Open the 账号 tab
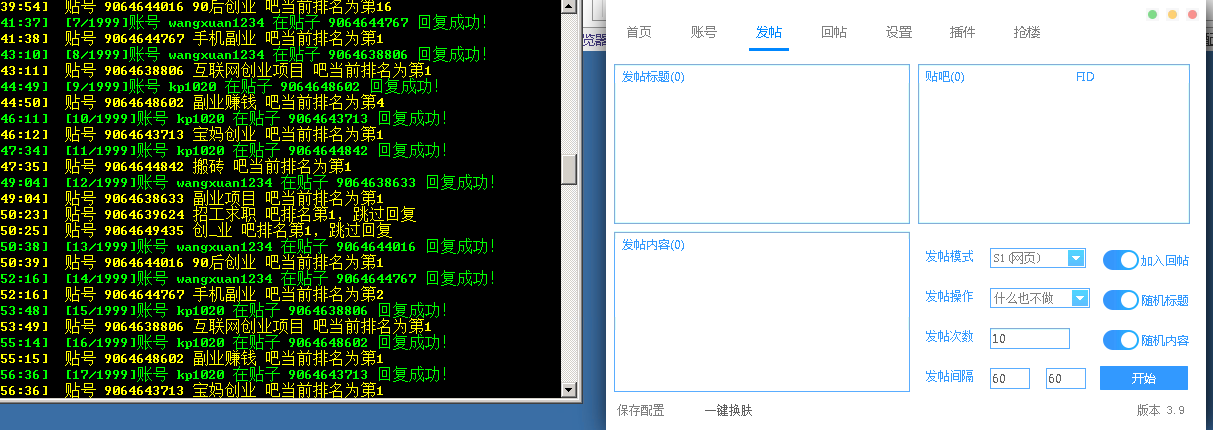The height and width of the screenshot is (430, 1213). (704, 32)
